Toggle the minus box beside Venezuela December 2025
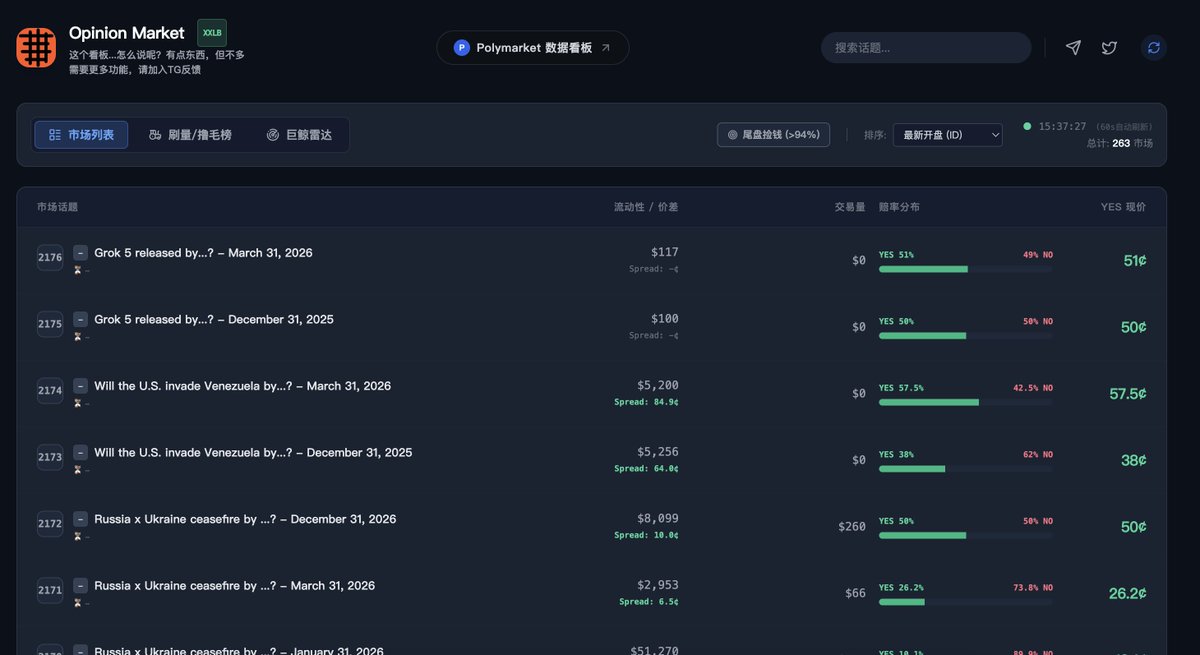This screenshot has height=655, width=1200. (x=81, y=453)
